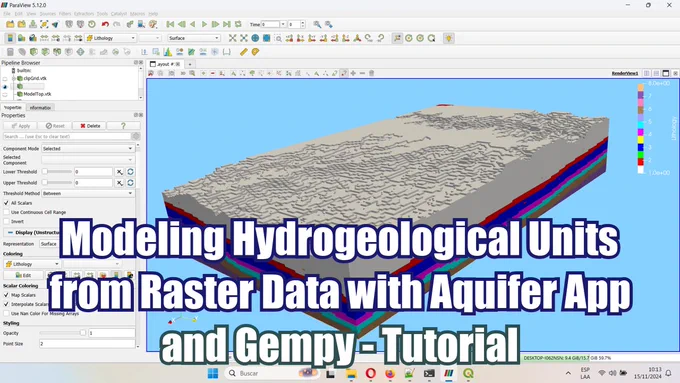Jump to the last frame
Image resolution: width=680 pixels, height=383 pixels.
coord(227,24)
